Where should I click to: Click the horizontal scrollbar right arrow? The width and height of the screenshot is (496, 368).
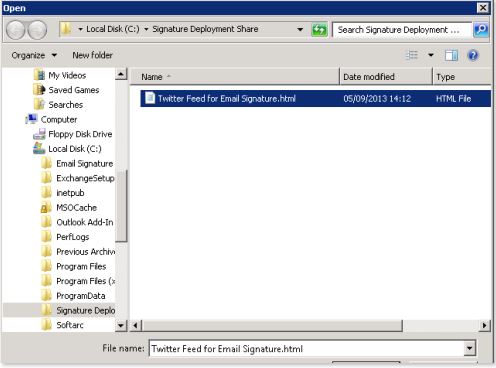[484, 325]
